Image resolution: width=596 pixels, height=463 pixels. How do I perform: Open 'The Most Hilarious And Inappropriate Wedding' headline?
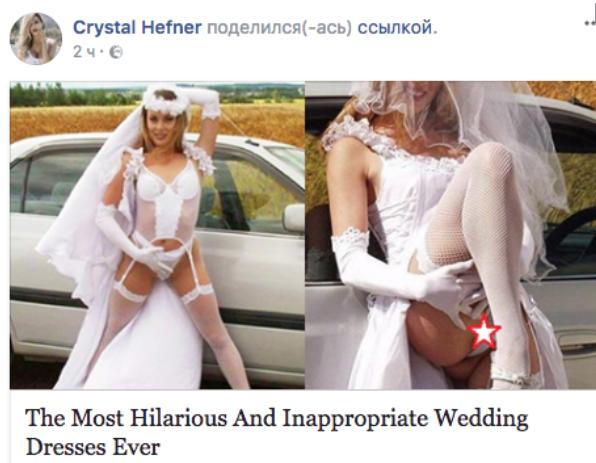277,418
